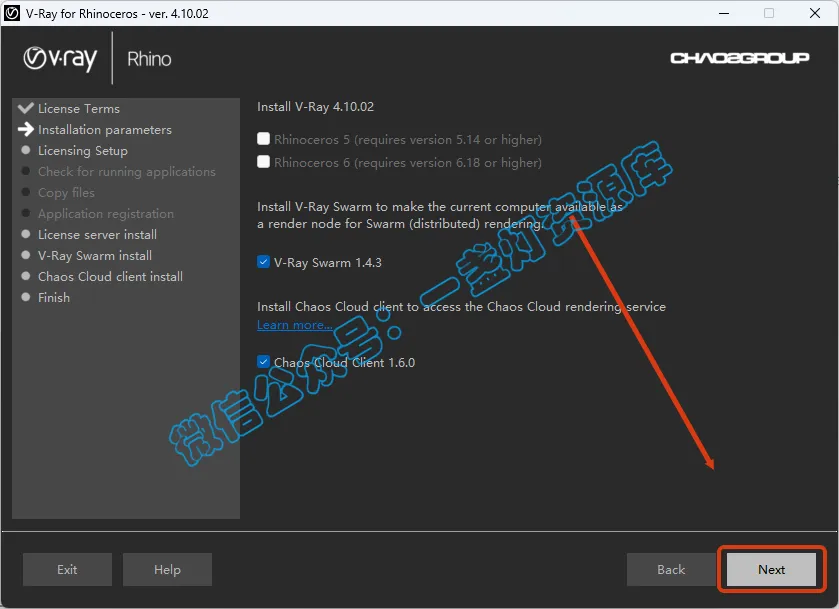Select License Terms step
The image size is (839, 609).
79,109
